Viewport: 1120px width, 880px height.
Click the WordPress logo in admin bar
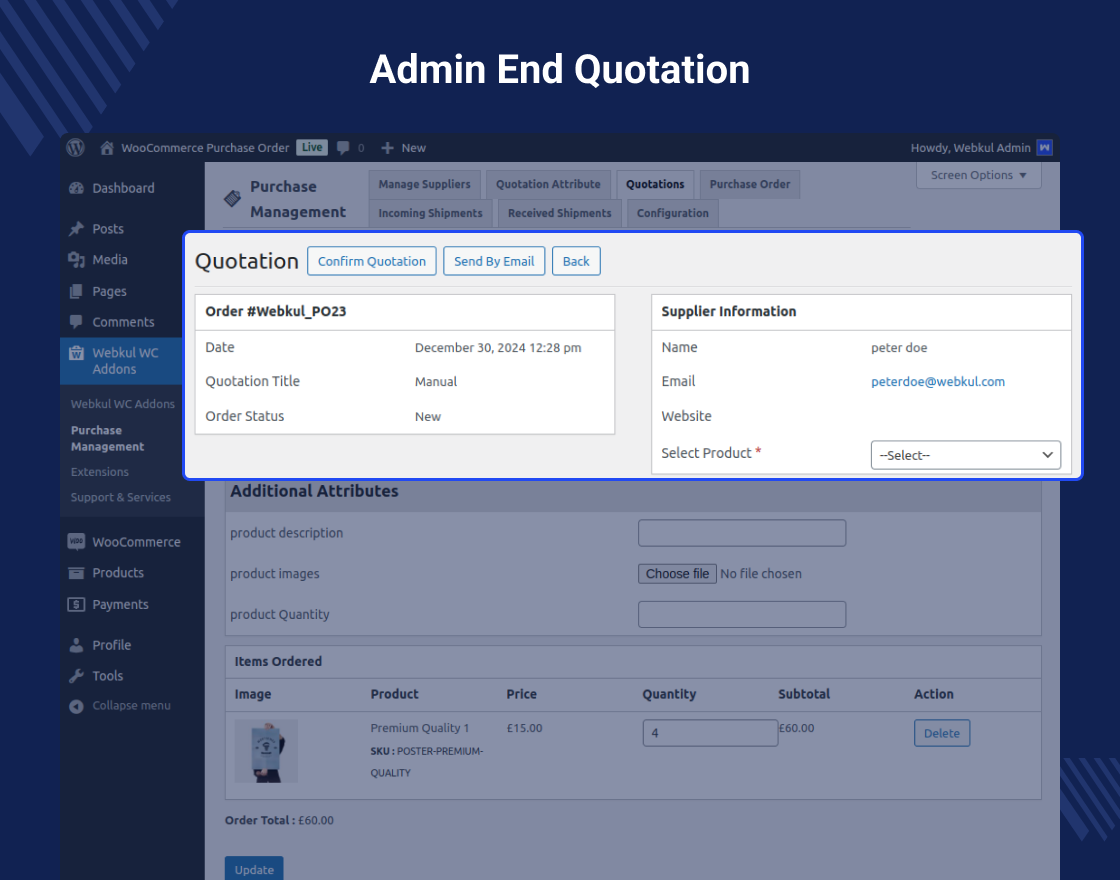pos(75,147)
